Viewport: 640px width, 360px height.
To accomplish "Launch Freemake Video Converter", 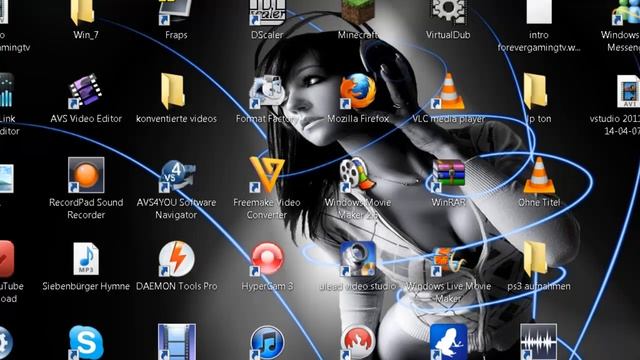I will (x=267, y=175).
